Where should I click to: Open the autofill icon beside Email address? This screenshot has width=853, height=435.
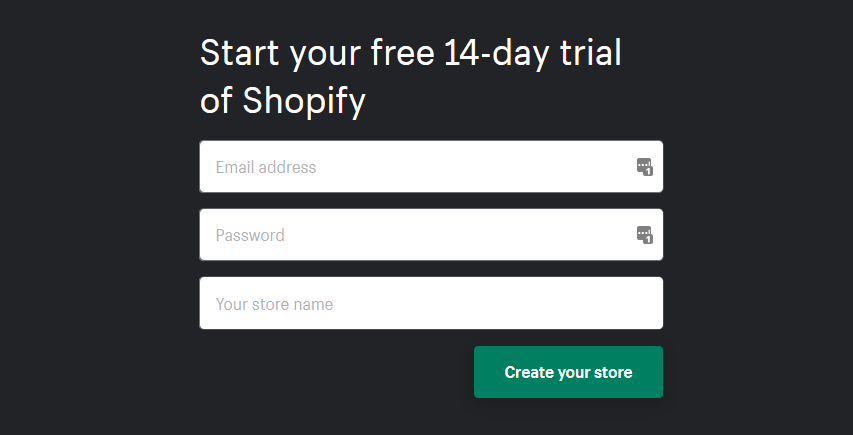(645, 167)
